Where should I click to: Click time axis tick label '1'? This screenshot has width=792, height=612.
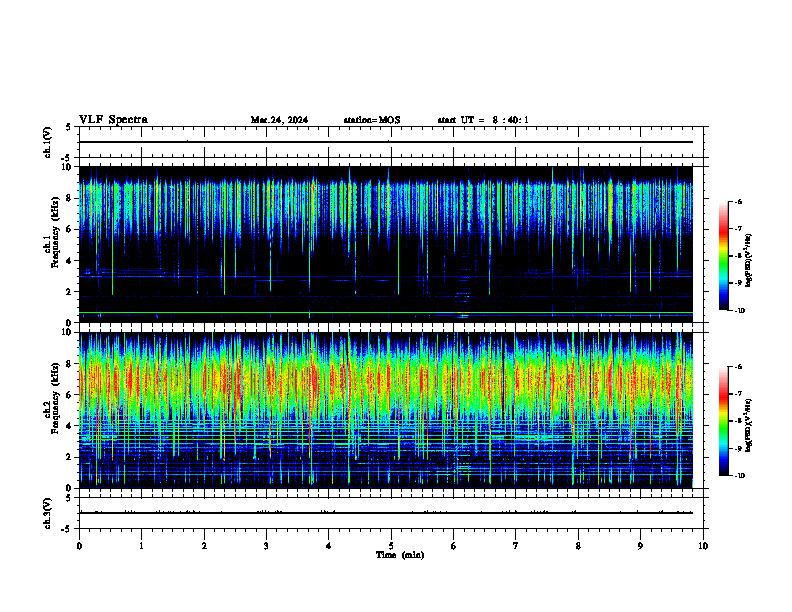pos(141,546)
